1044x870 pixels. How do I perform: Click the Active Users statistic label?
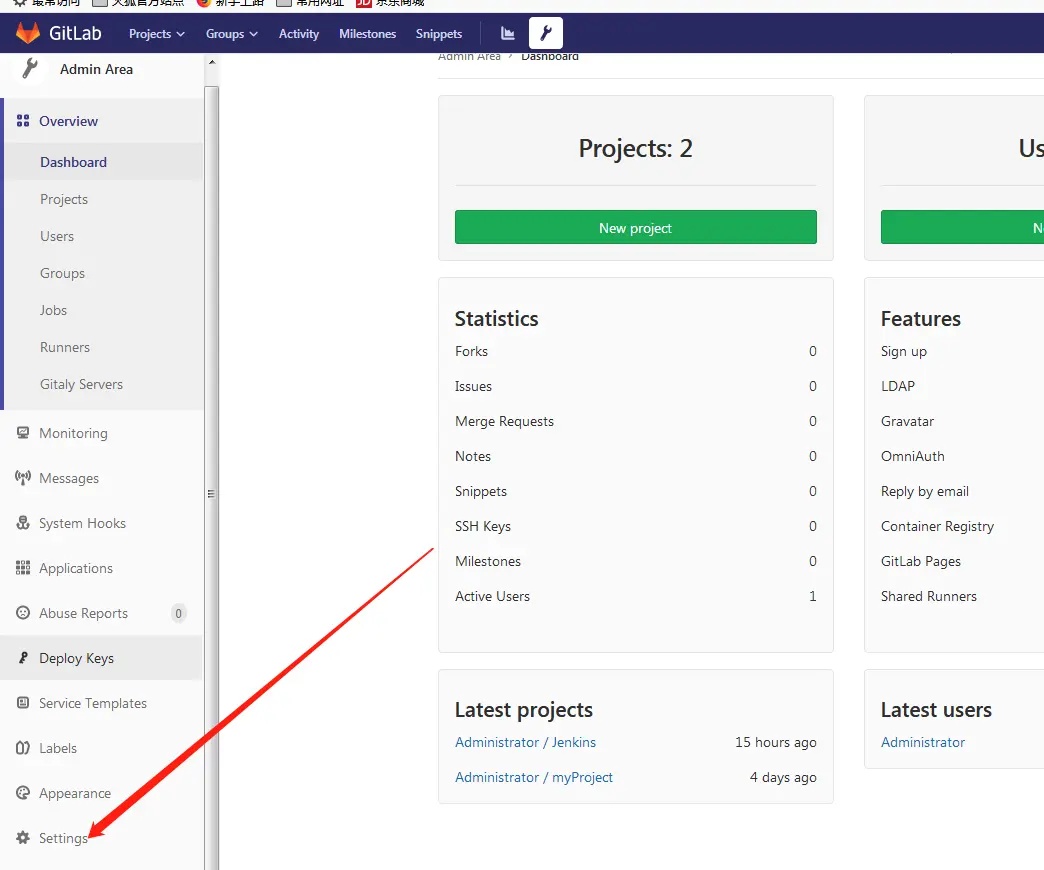492,596
